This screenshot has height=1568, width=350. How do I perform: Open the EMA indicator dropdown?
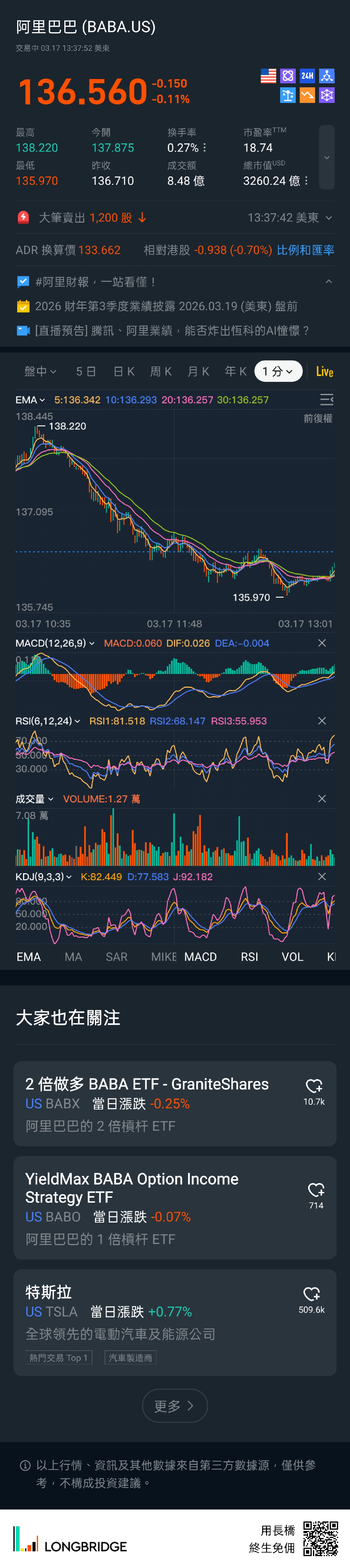point(30,399)
